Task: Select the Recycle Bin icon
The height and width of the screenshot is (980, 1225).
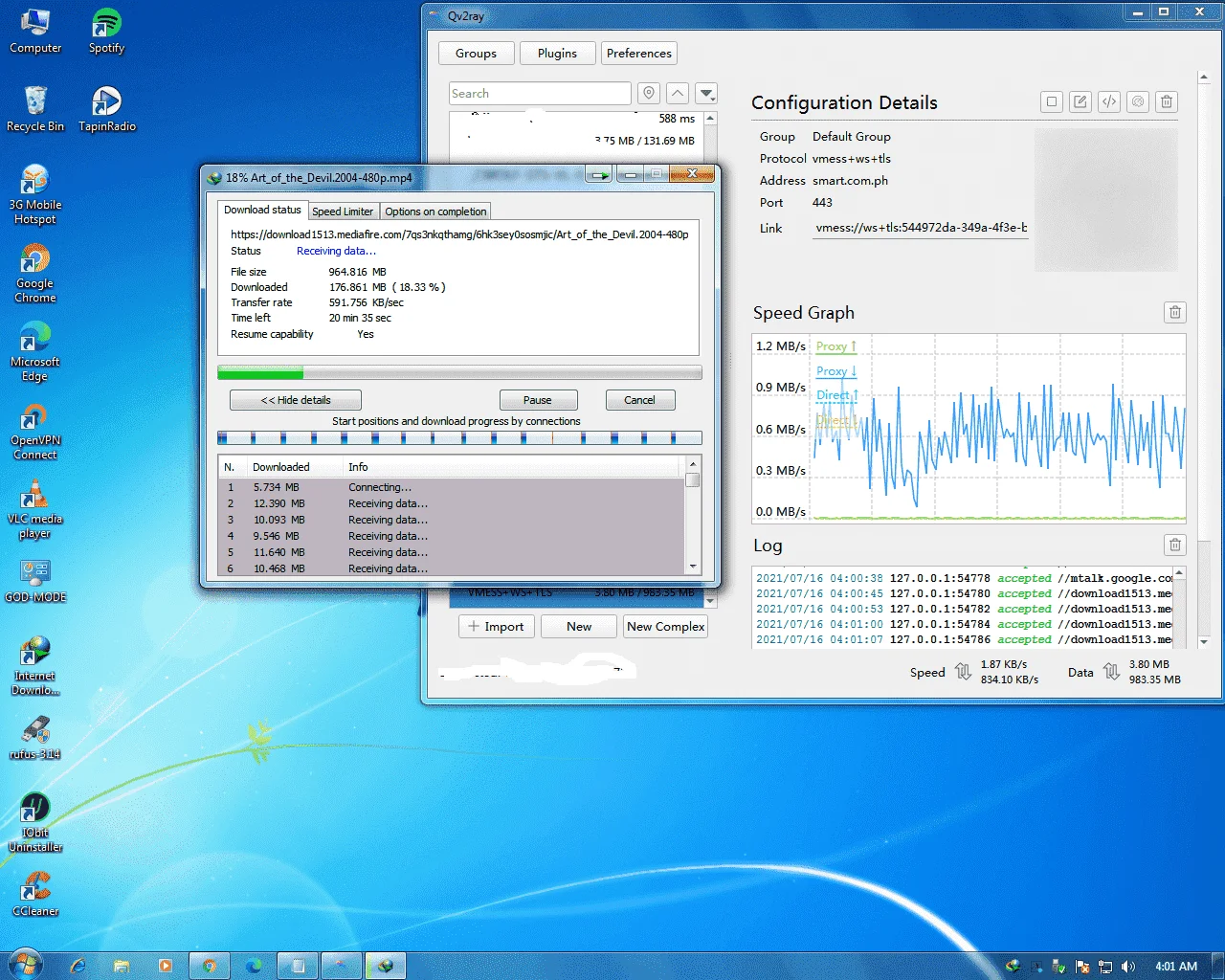Action: pos(35,110)
